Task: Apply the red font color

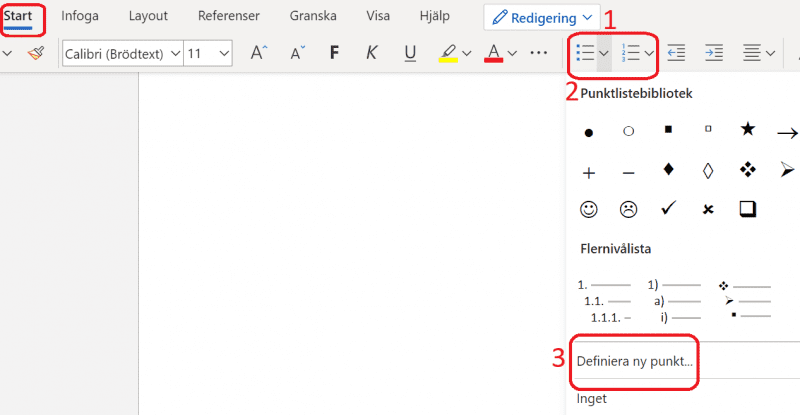Action: [x=493, y=53]
